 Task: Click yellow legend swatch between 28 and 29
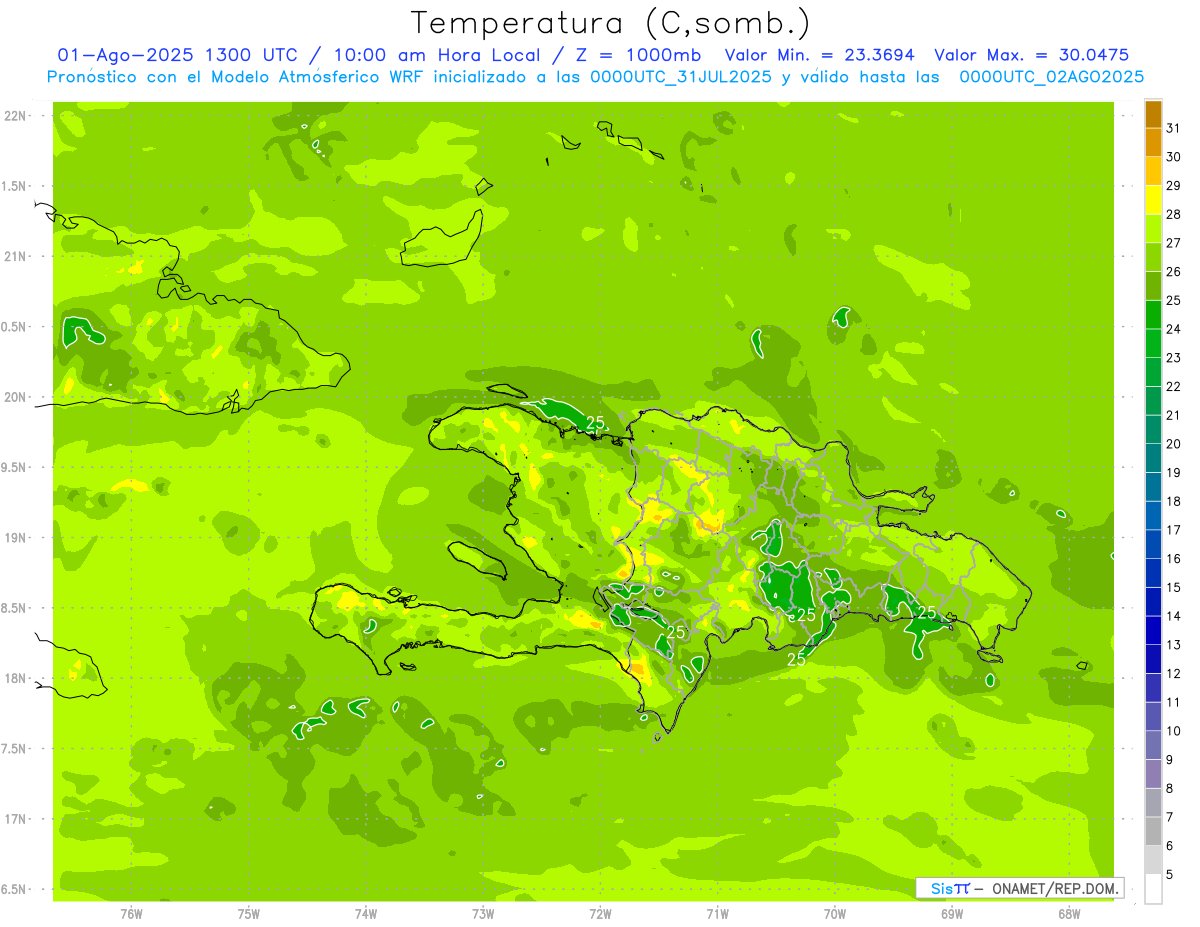pyautogui.click(x=1153, y=200)
